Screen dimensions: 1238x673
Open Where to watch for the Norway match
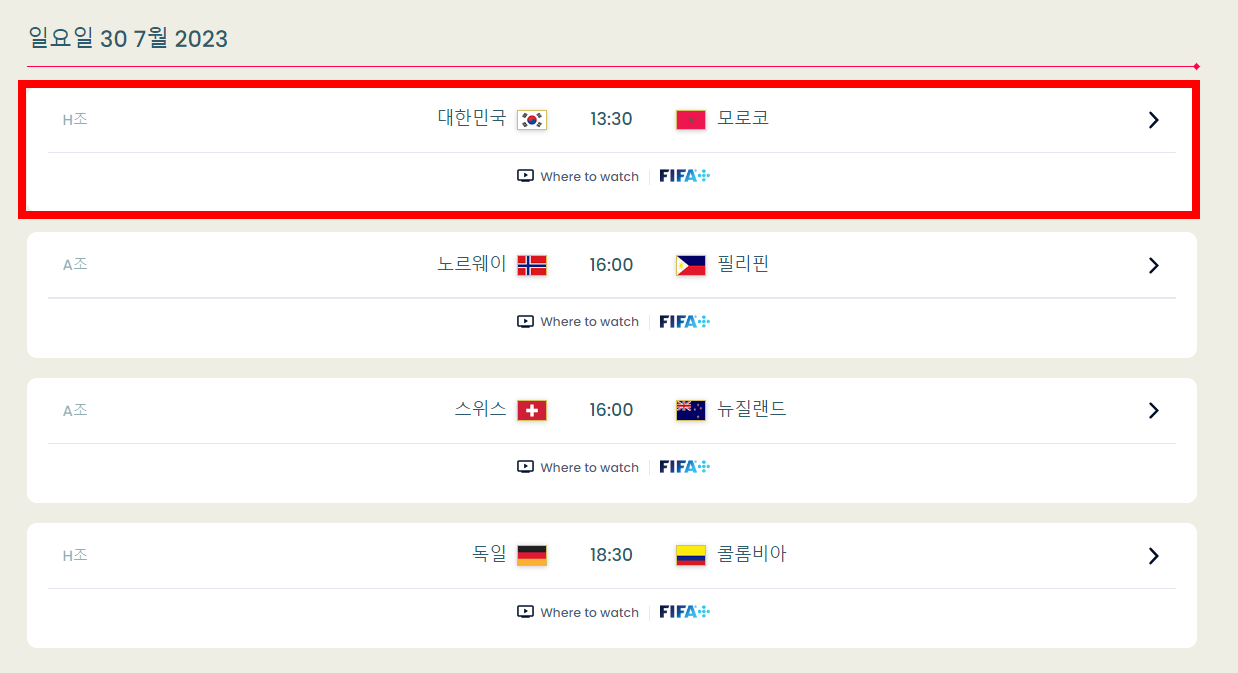click(x=588, y=321)
